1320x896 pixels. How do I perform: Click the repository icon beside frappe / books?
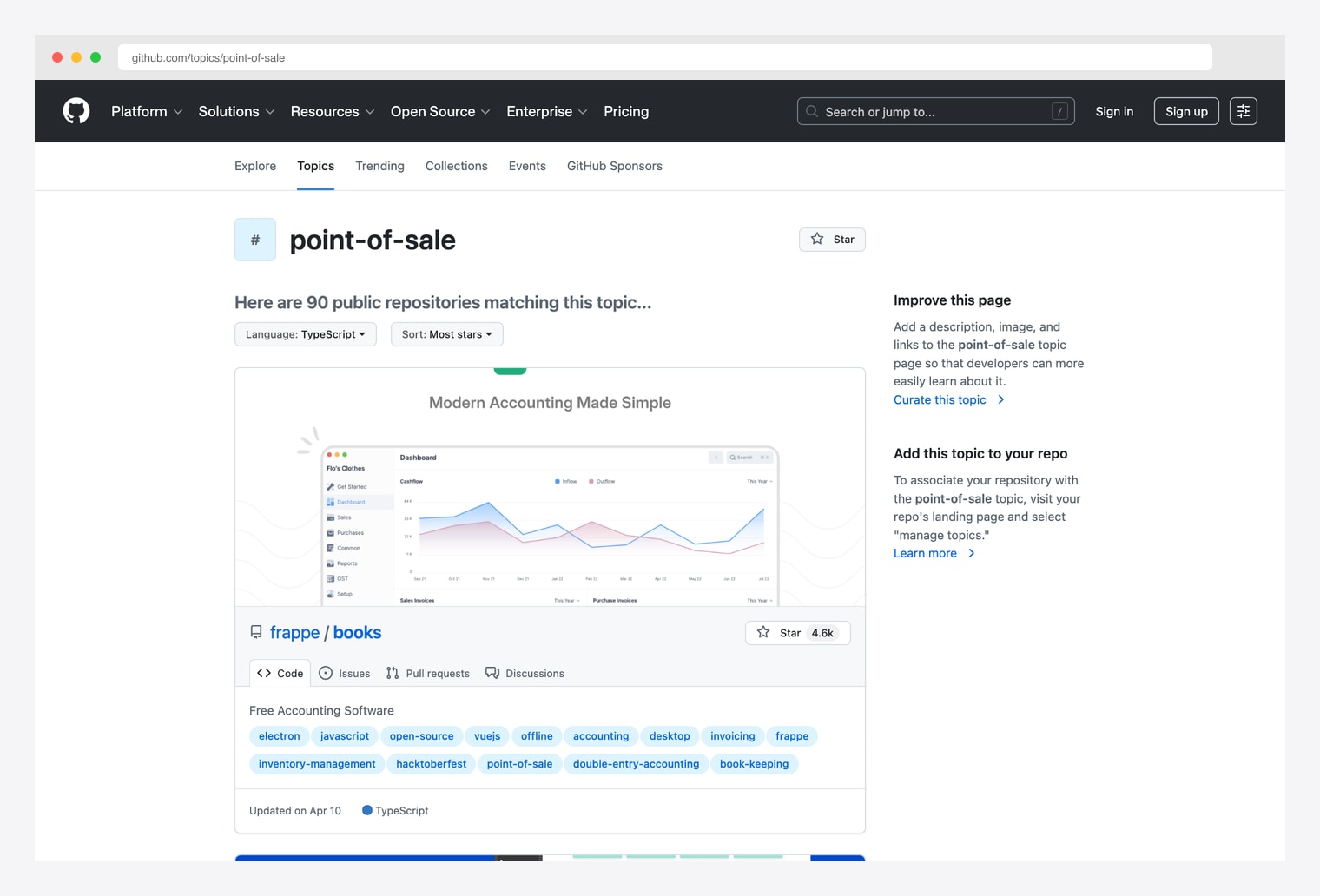[x=256, y=632]
